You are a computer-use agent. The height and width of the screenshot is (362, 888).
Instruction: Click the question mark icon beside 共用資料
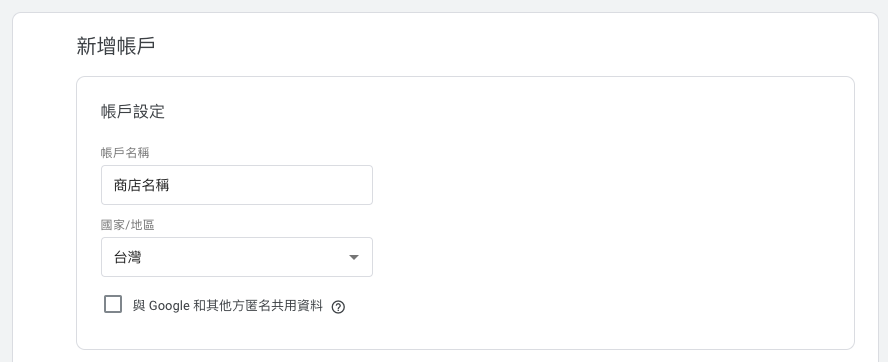338,307
